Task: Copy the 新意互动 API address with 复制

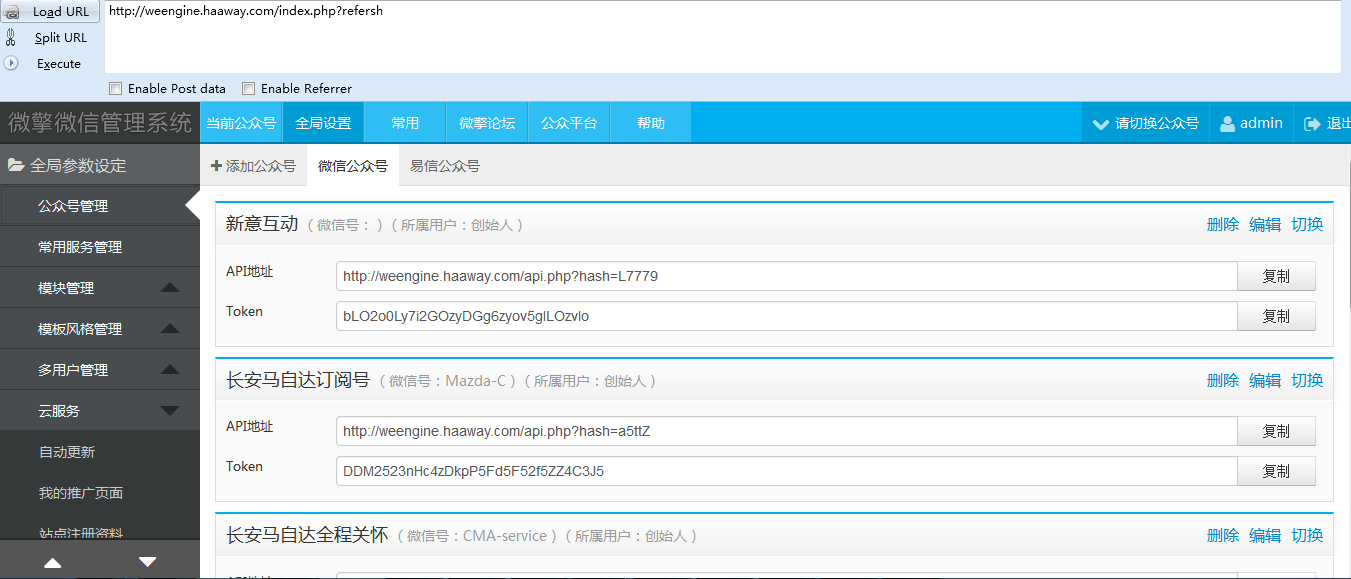Action: (1276, 276)
